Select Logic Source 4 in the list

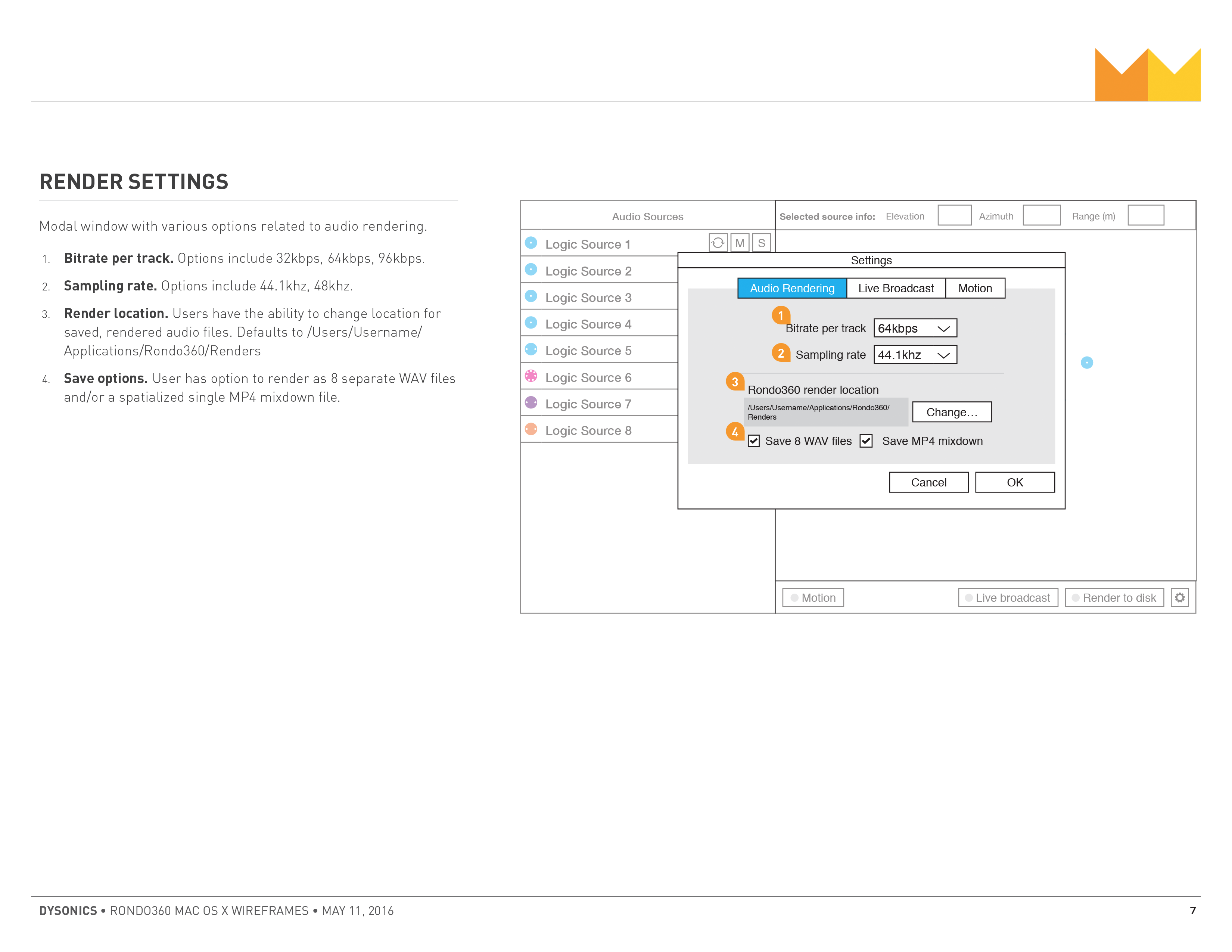click(x=588, y=324)
